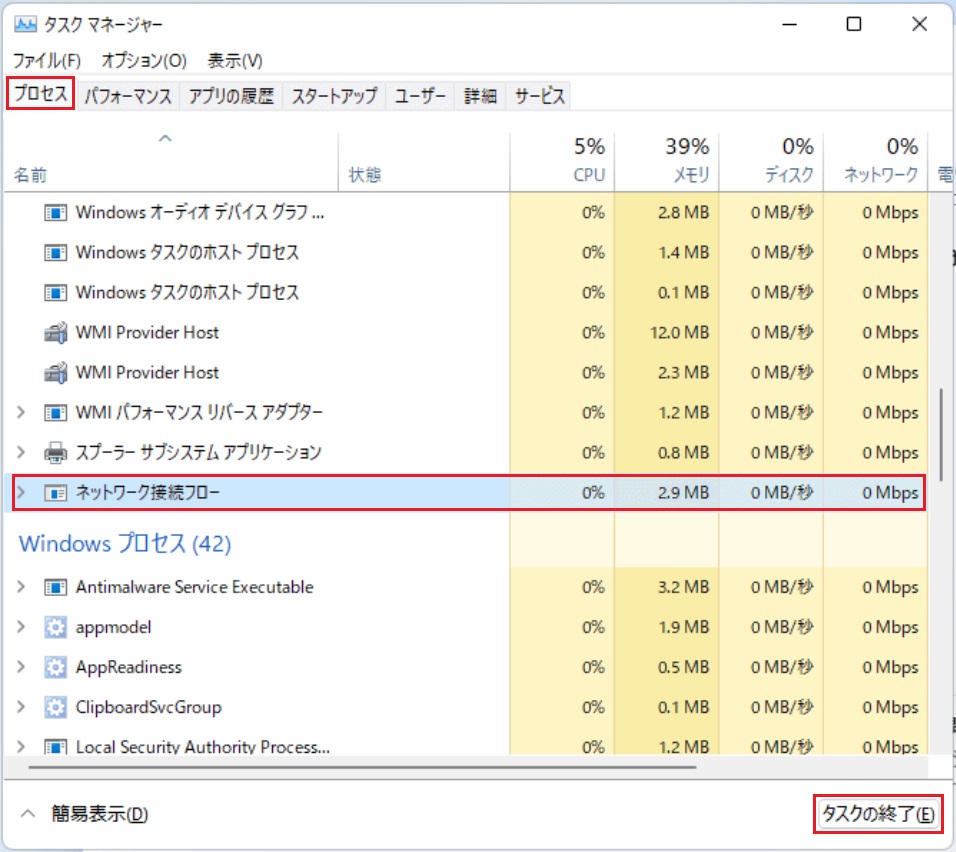Sort by the CPU column header

pos(562,161)
